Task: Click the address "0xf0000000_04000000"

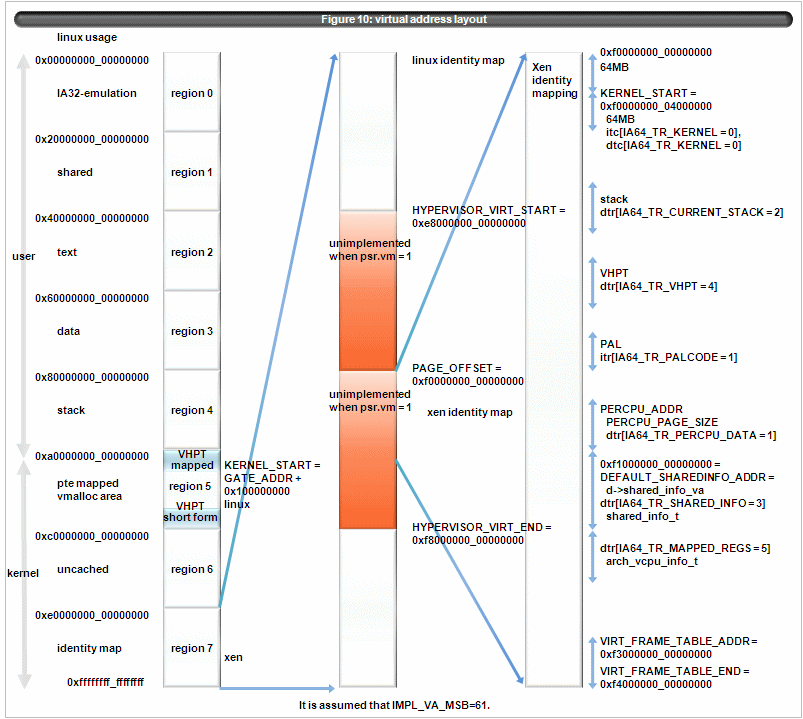Action: [x=656, y=107]
